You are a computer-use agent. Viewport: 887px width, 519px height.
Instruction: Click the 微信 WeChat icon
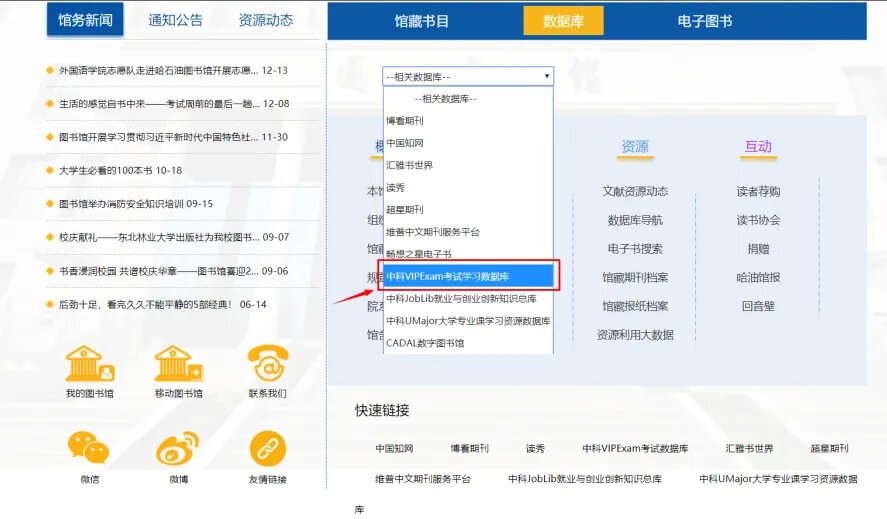[x=89, y=449]
